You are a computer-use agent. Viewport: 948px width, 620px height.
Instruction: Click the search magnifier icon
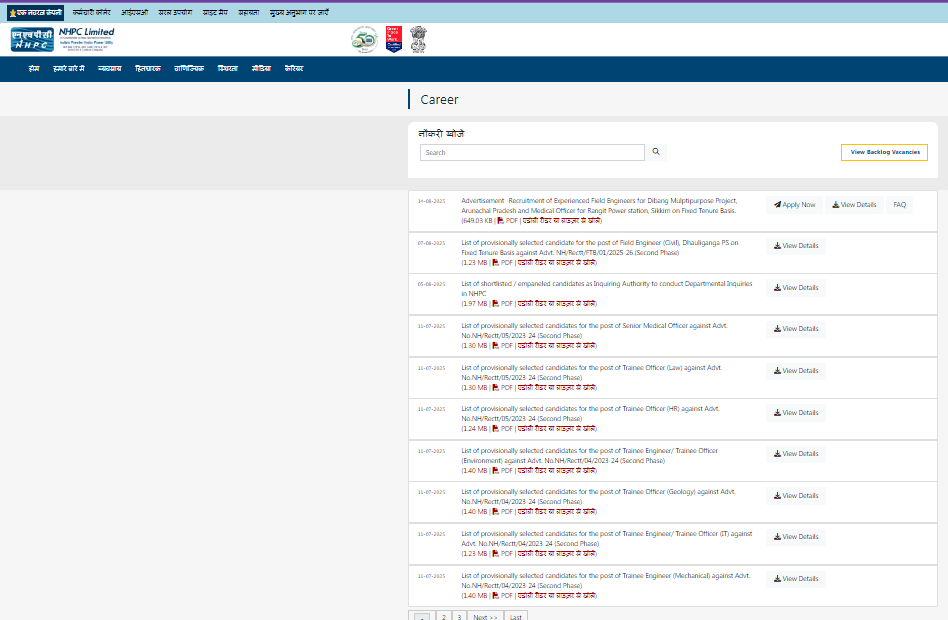pos(656,152)
